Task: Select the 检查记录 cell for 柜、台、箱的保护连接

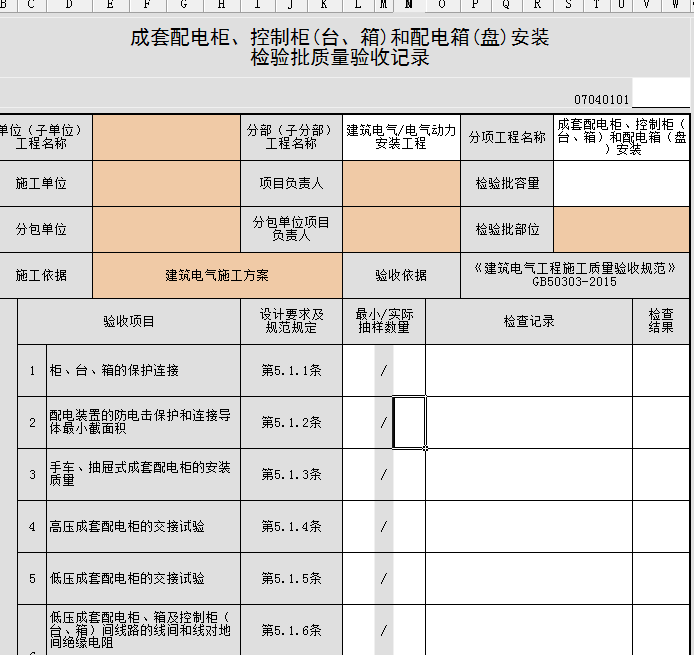Action: click(x=529, y=371)
